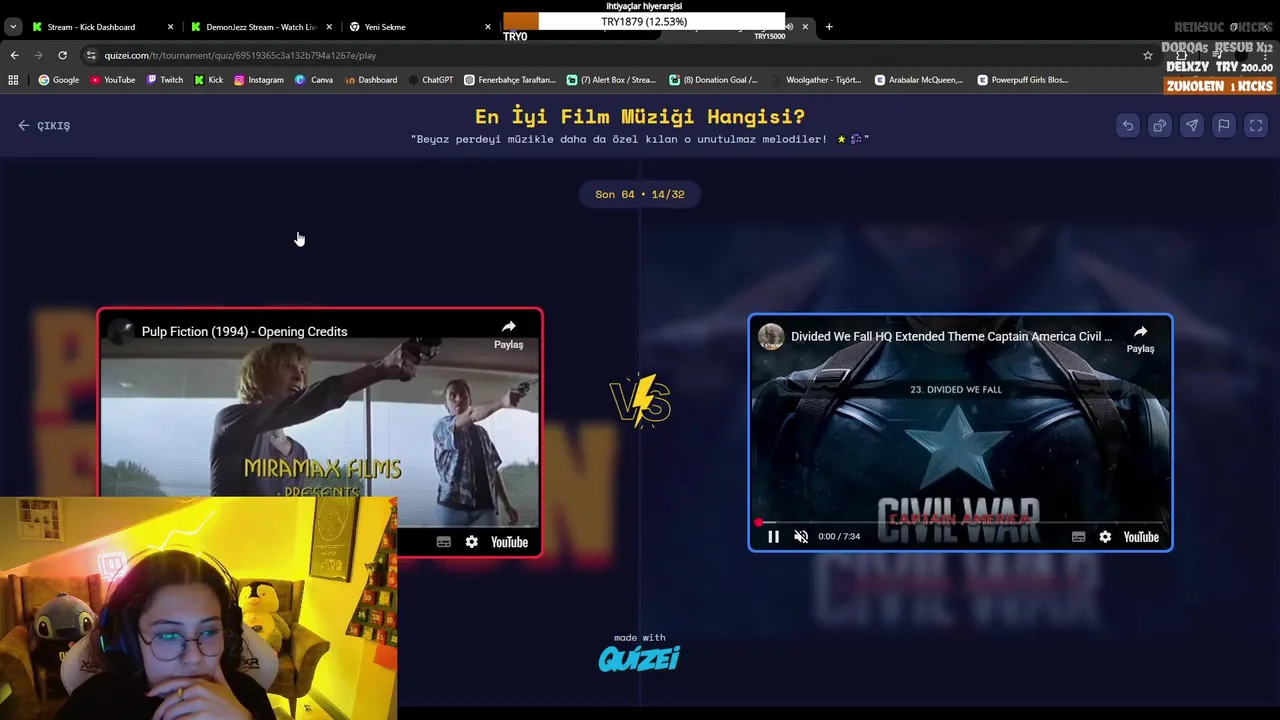Image resolution: width=1280 pixels, height=720 pixels.
Task: Open the ChatGPT bookmark
Action: coord(430,80)
